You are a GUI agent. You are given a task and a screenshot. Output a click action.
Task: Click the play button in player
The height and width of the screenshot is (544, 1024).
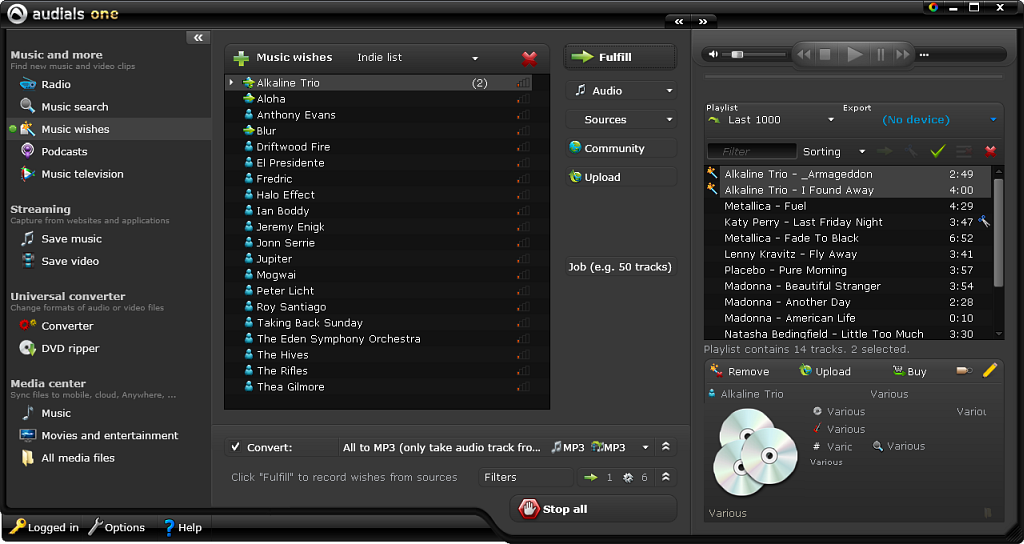[x=854, y=55]
